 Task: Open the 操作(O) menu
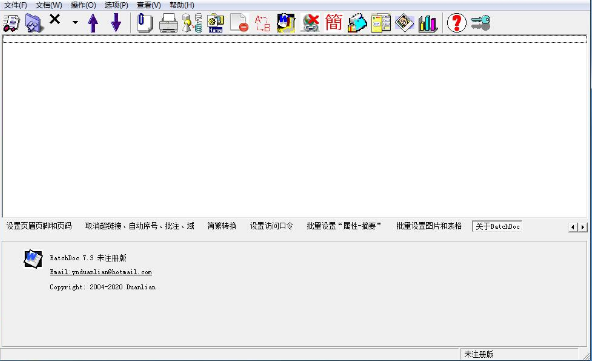pyautogui.click(x=83, y=5)
